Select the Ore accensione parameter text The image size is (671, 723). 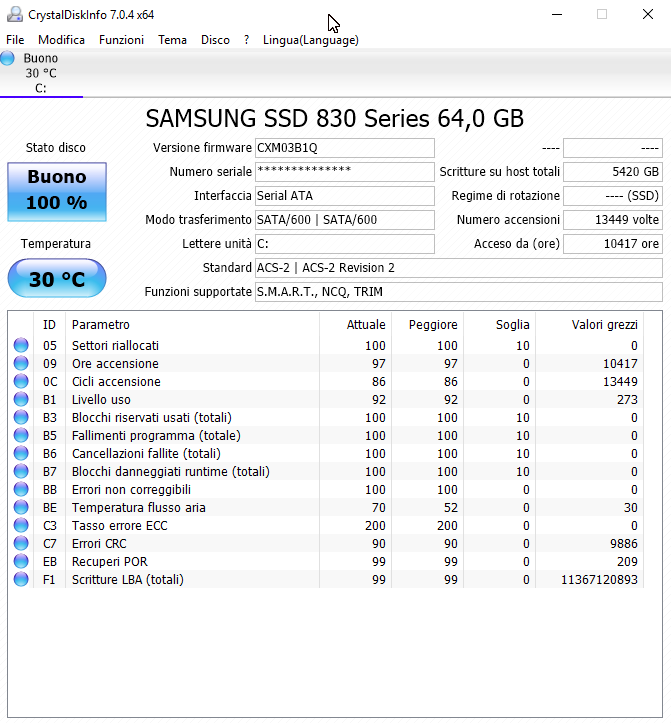click(x=115, y=364)
